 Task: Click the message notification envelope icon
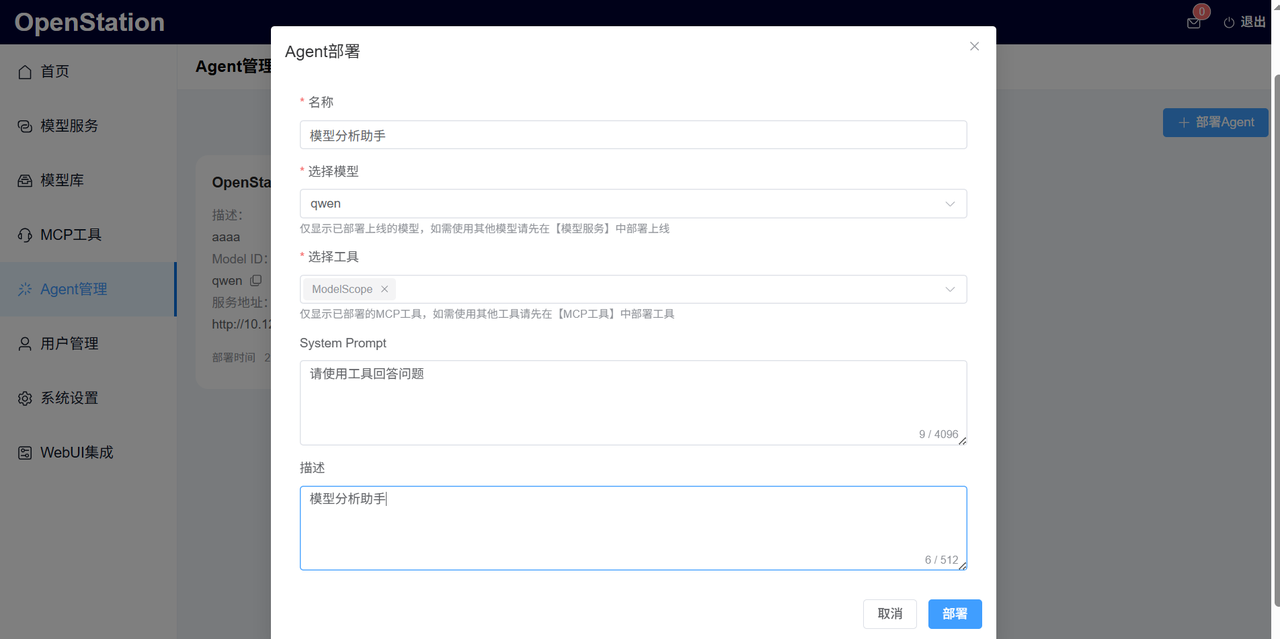pos(1192,22)
